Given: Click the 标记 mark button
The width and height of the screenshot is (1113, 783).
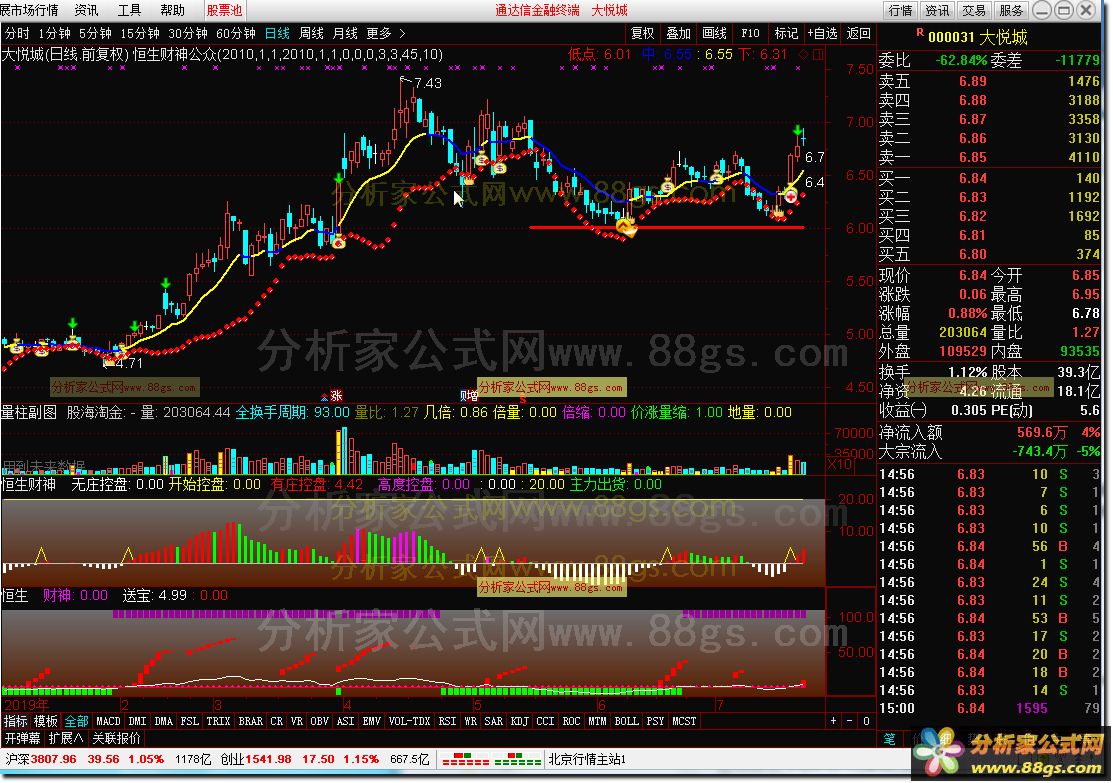Looking at the screenshot, I should pyautogui.click(x=786, y=33).
